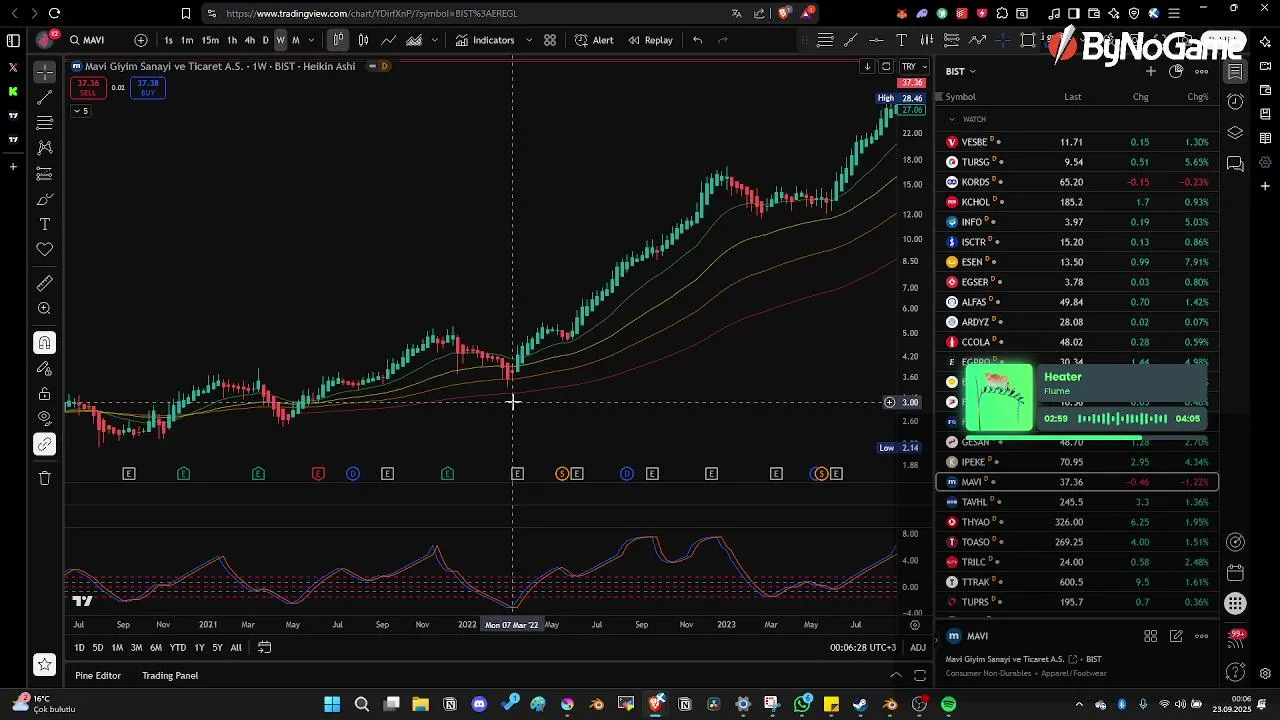Viewport: 1280px width, 720px height.
Task: Start bar Replay
Action: coord(650,40)
